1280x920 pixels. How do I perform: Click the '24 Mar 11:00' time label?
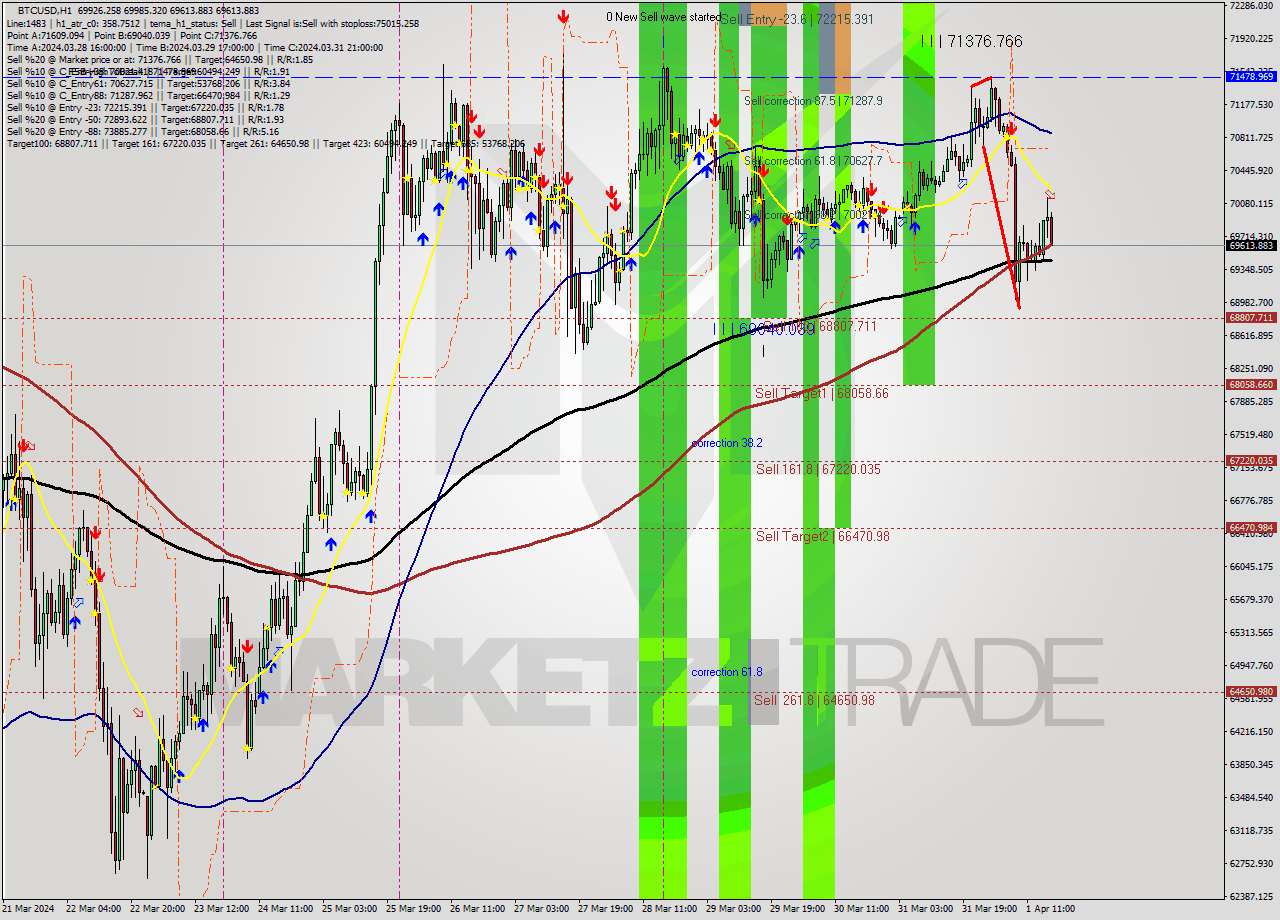pyautogui.click(x=285, y=909)
